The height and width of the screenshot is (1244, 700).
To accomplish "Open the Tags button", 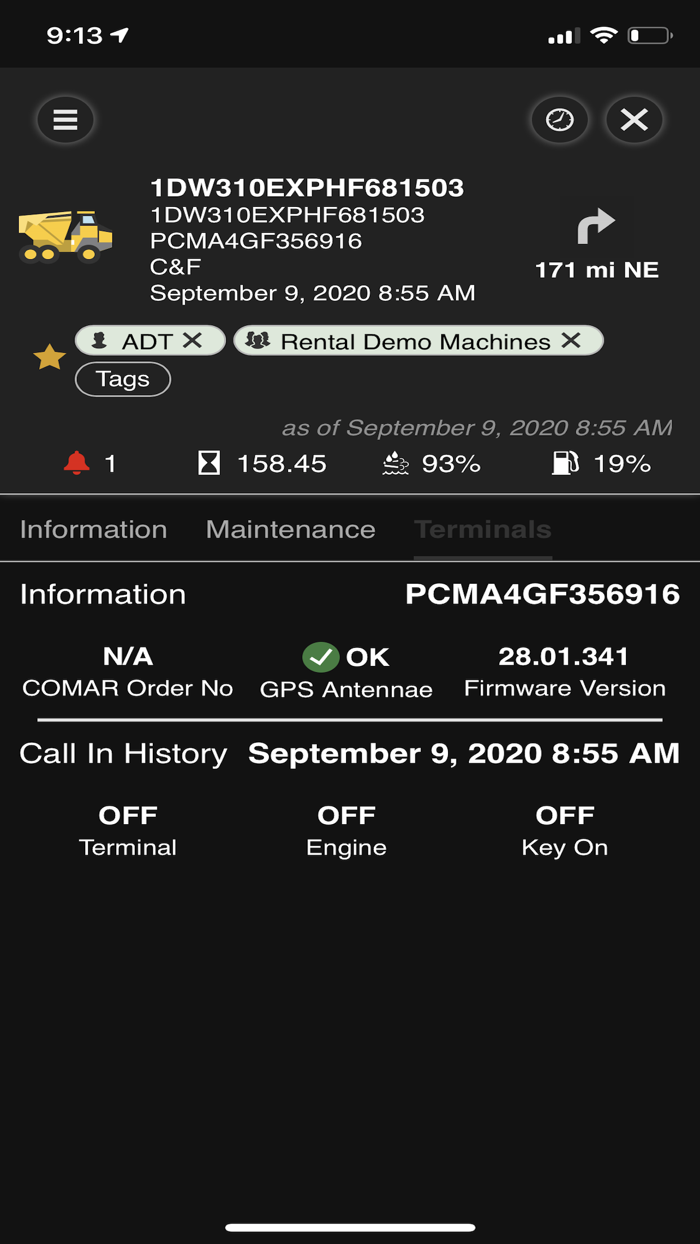I will [123, 379].
